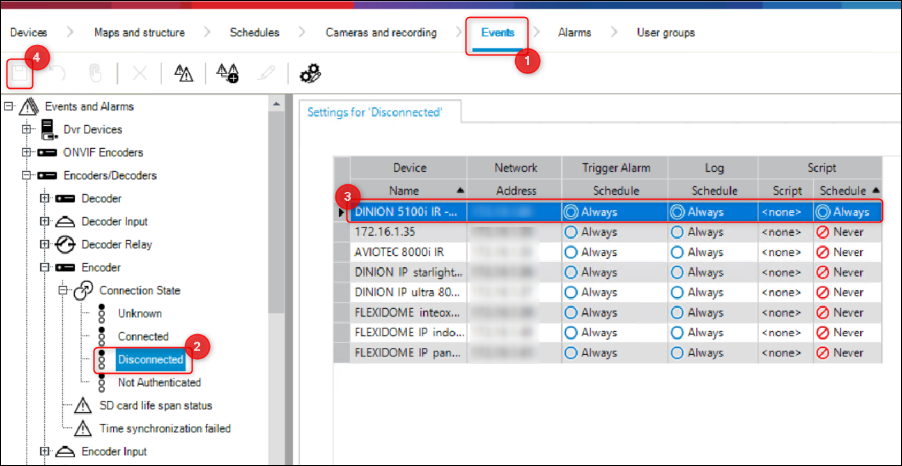The image size is (902, 466).
Task: Click the Dvr Devices icon in tree
Action: pyautogui.click(x=47, y=129)
